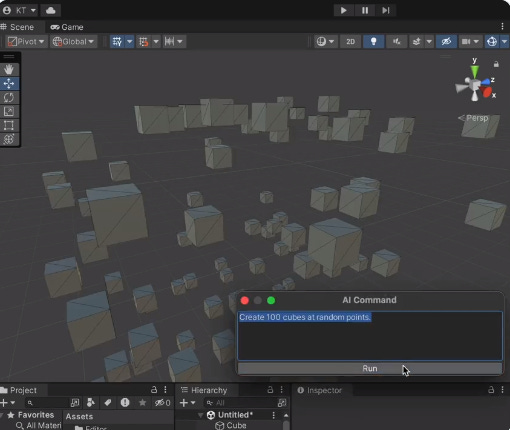Search by type in Project panel

pyautogui.click(x=91, y=403)
